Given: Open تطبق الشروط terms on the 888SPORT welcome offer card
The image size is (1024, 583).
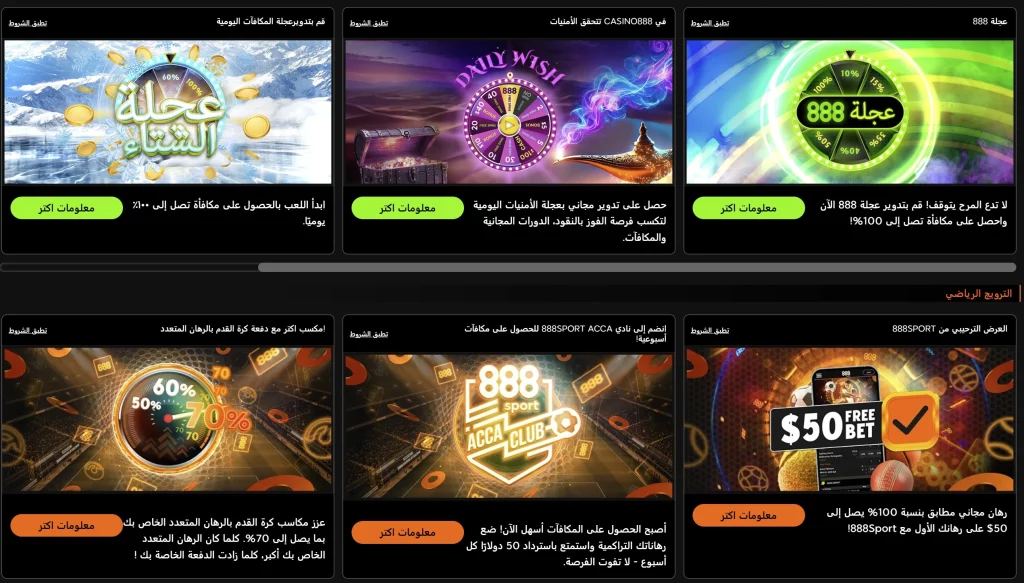Looking at the screenshot, I should coord(710,330).
